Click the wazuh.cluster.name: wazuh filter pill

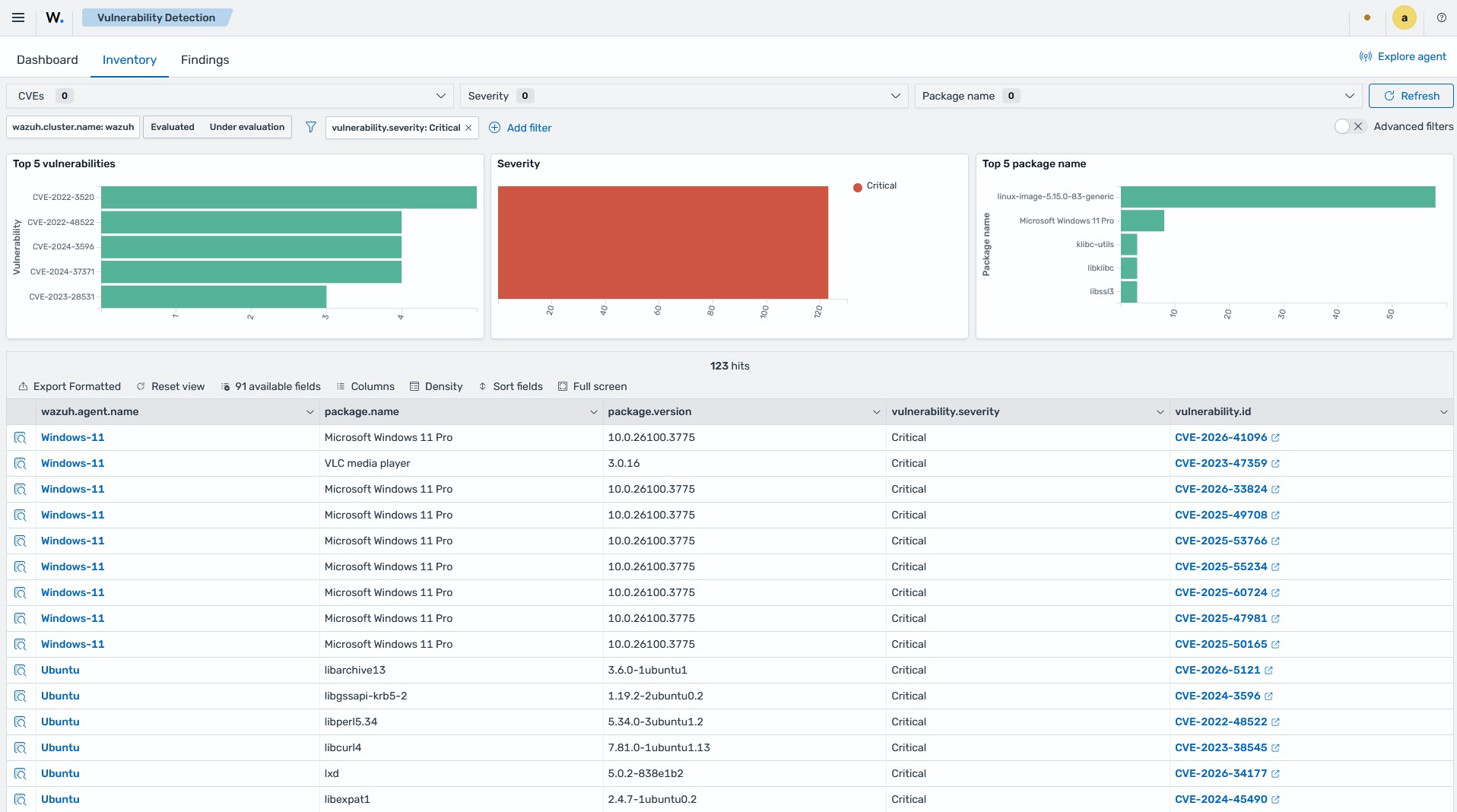tap(73, 127)
